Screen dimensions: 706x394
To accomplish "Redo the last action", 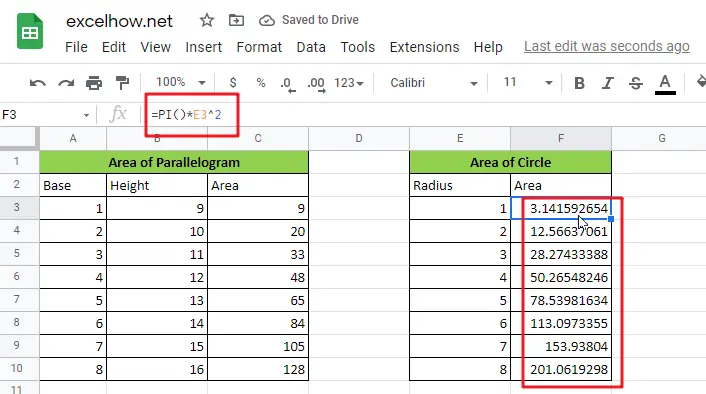I will [66, 83].
